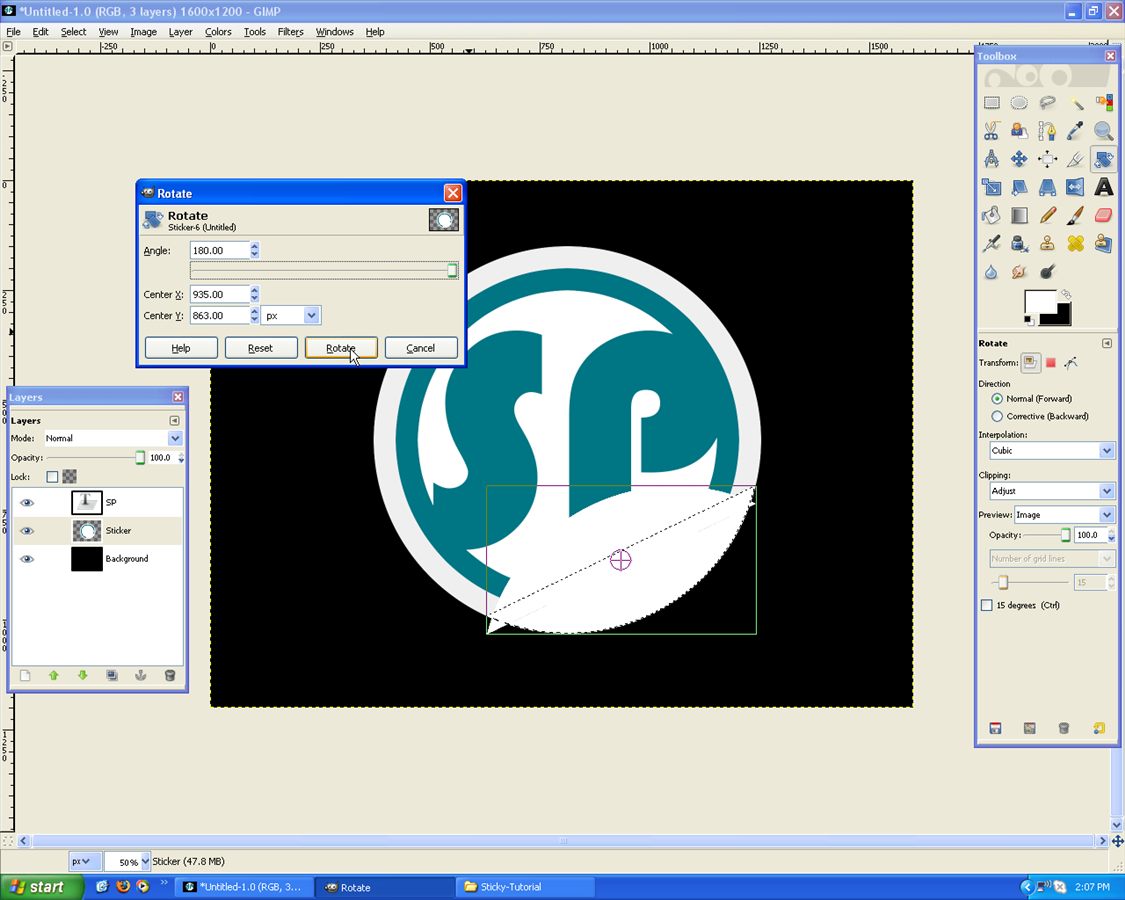Open the Layers panel tab menu arrow

[x=174, y=421]
